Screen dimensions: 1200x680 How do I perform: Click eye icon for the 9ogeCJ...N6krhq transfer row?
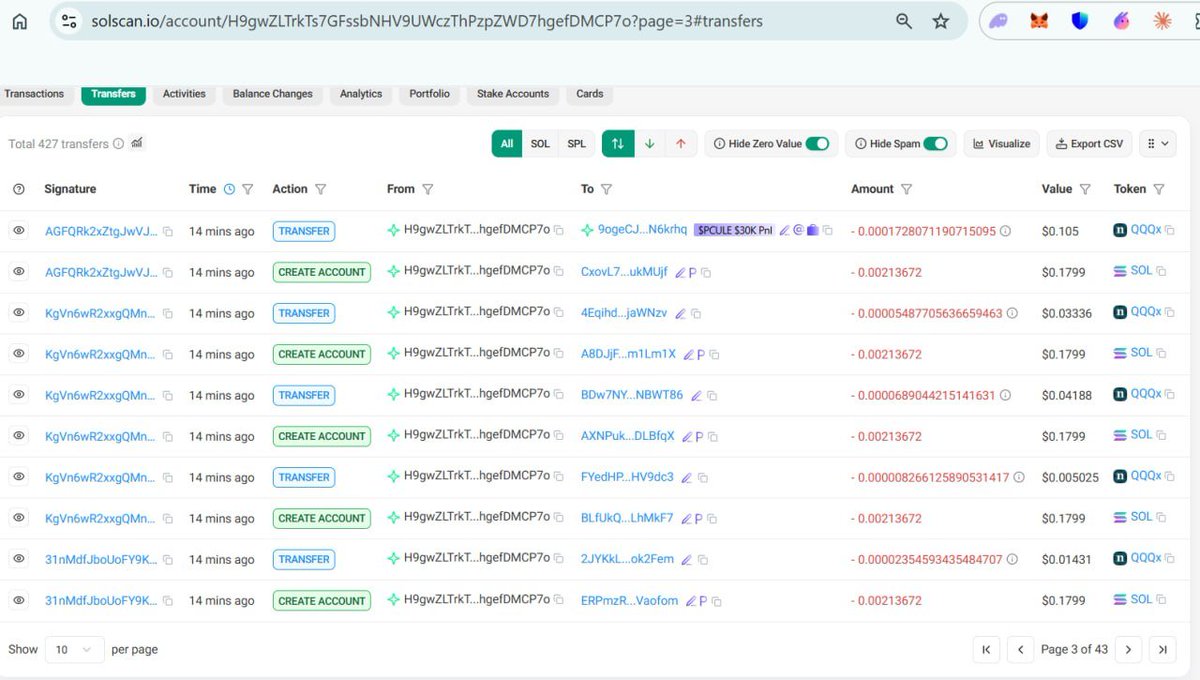tap(18, 230)
